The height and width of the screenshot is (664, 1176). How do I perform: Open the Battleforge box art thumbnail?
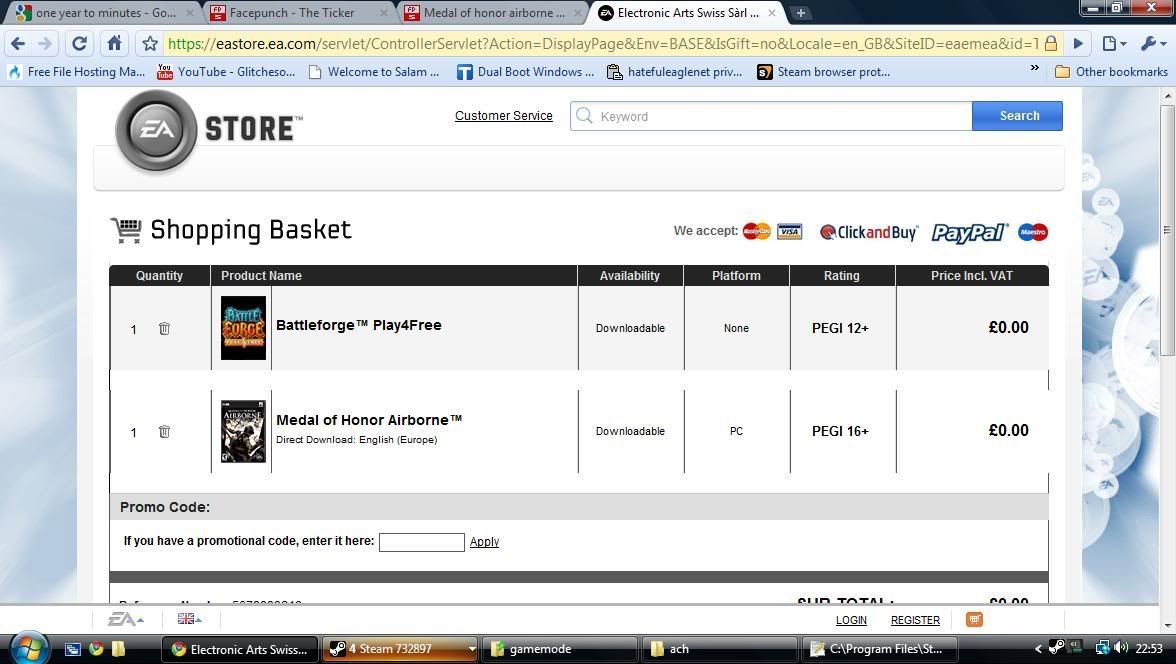point(243,328)
